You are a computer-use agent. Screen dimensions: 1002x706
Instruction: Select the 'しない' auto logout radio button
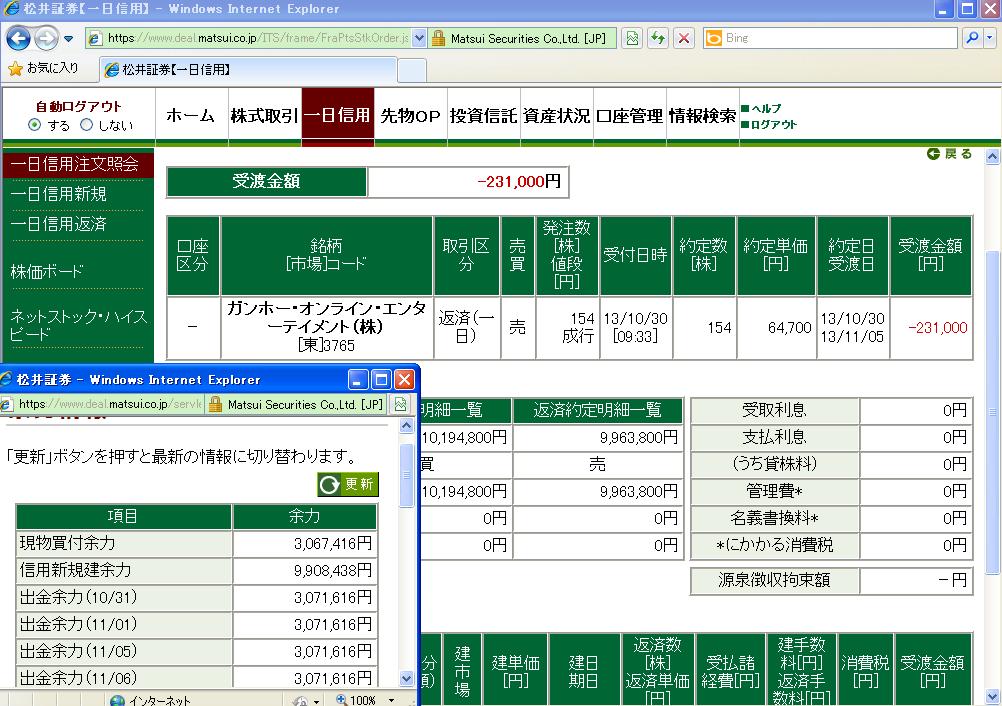(86, 125)
